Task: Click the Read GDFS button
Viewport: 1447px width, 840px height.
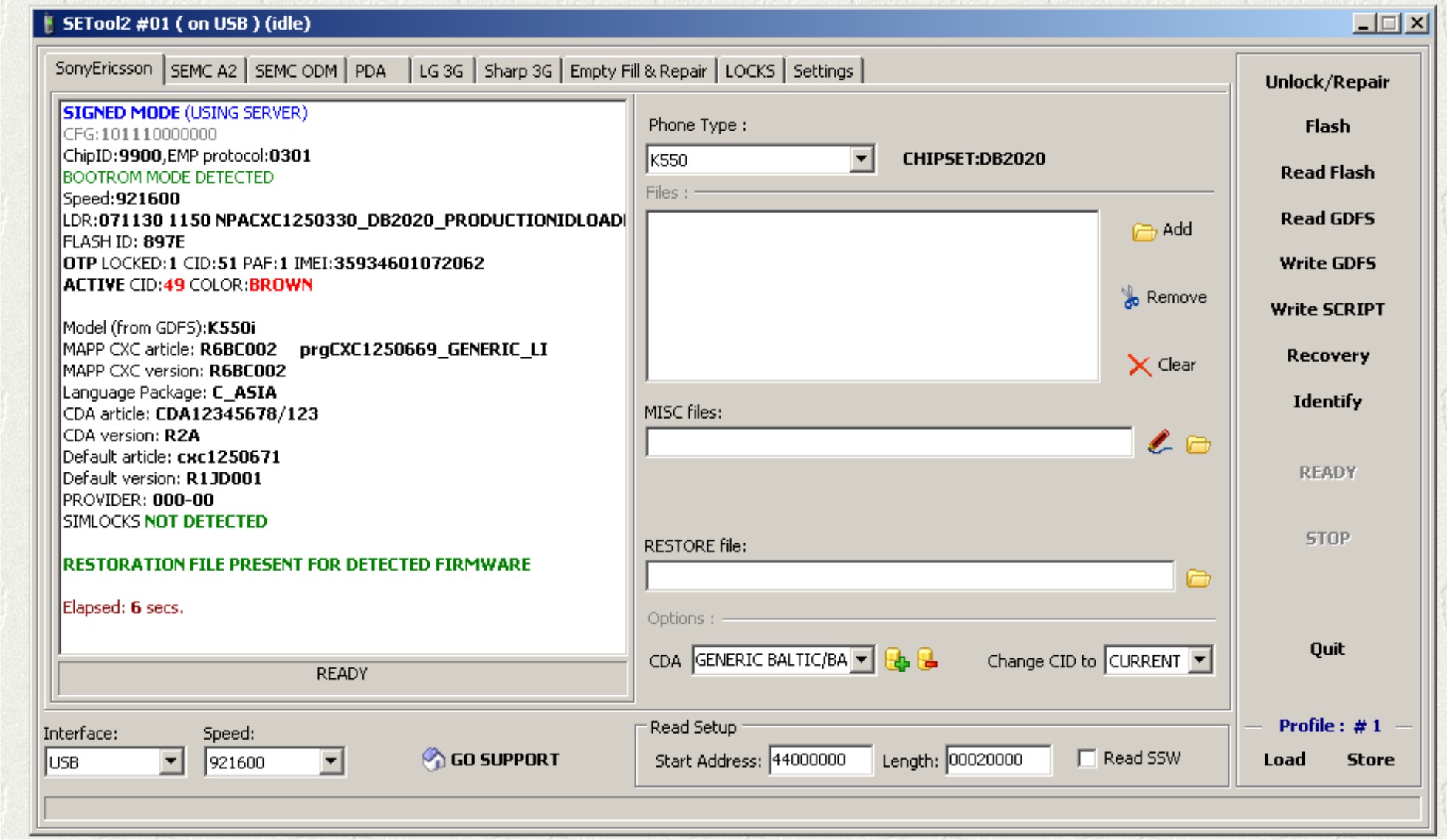Action: pos(1327,218)
